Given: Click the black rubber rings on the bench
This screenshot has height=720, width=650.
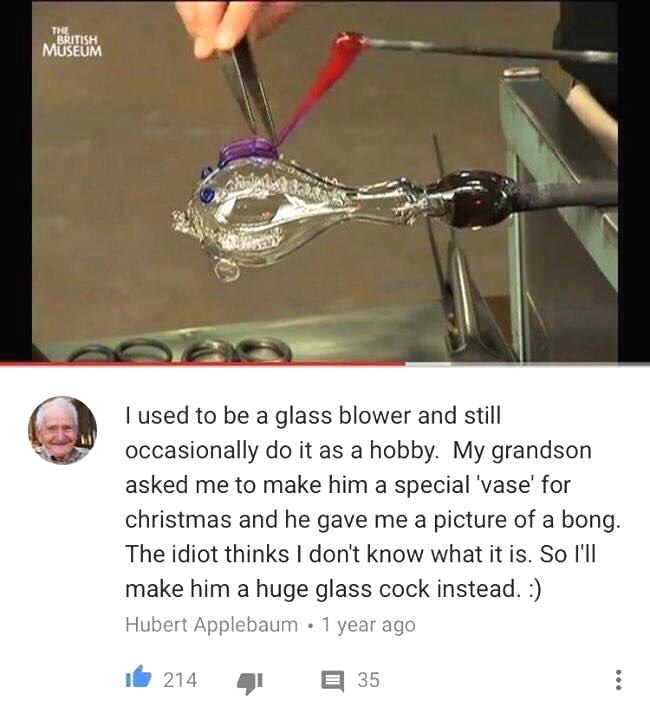Looking at the screenshot, I should (x=183, y=351).
